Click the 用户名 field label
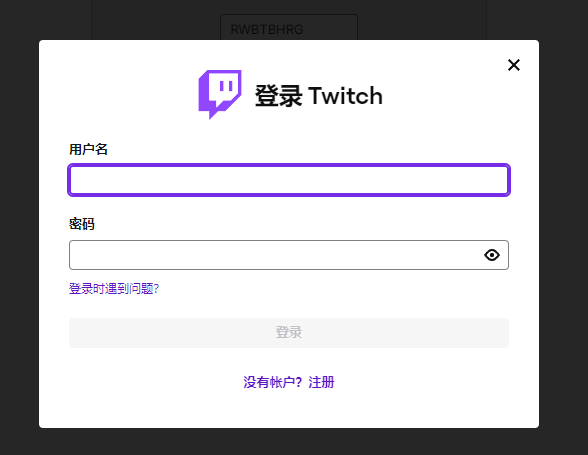 [x=88, y=149]
